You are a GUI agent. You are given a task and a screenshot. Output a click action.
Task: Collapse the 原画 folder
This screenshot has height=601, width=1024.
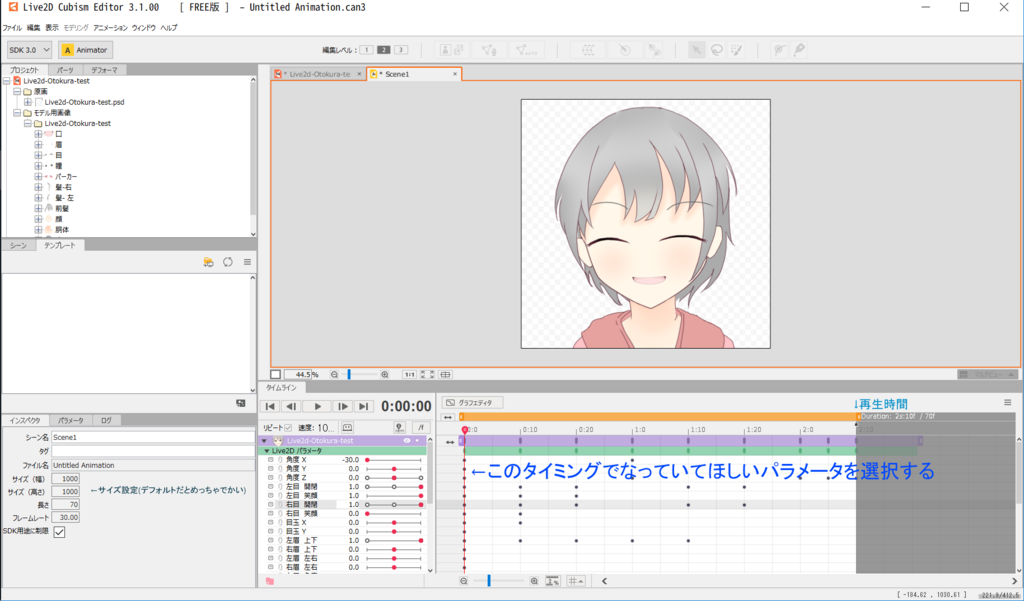click(x=18, y=91)
